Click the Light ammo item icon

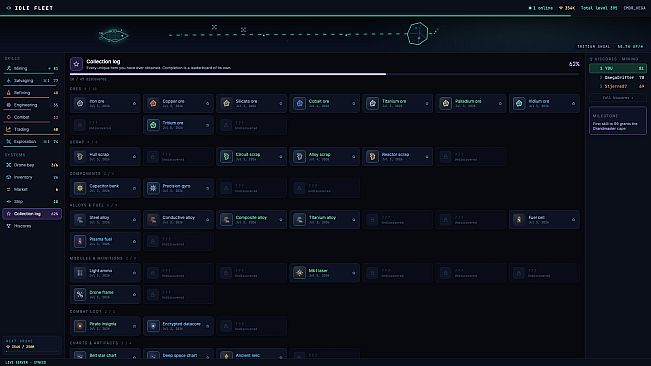tap(80, 273)
